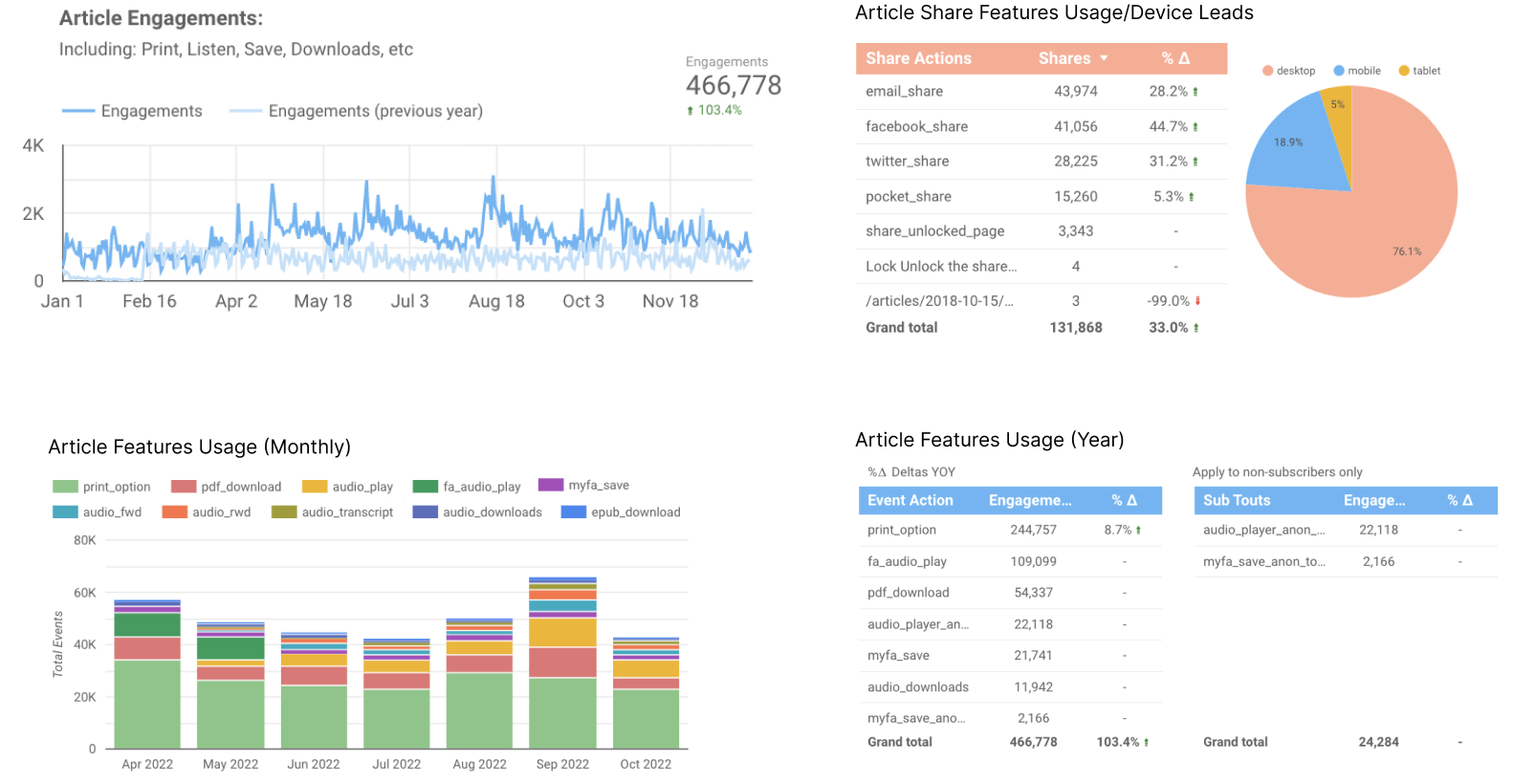Select the audio_fwd legend swatch

pyautogui.click(x=65, y=512)
